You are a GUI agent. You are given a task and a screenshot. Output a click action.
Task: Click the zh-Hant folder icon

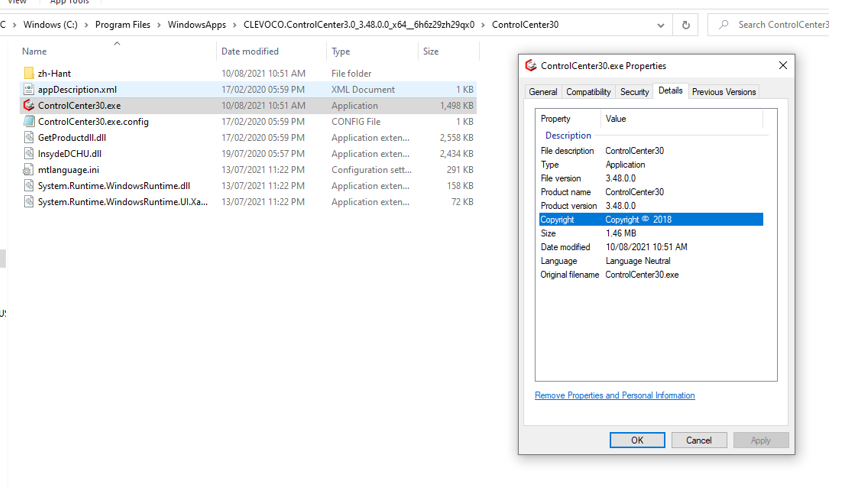pyautogui.click(x=29, y=73)
